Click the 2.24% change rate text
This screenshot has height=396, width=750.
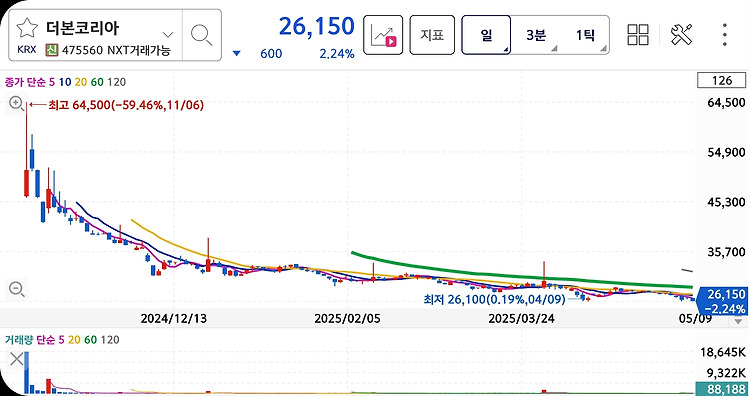pyautogui.click(x=337, y=54)
